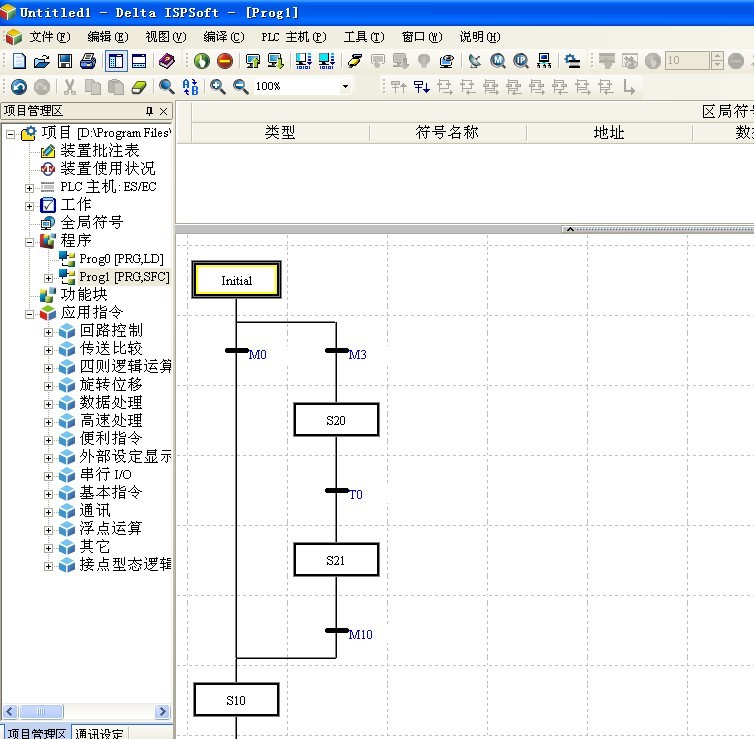
Task: Click the M10 transition marker
Action: point(336,630)
